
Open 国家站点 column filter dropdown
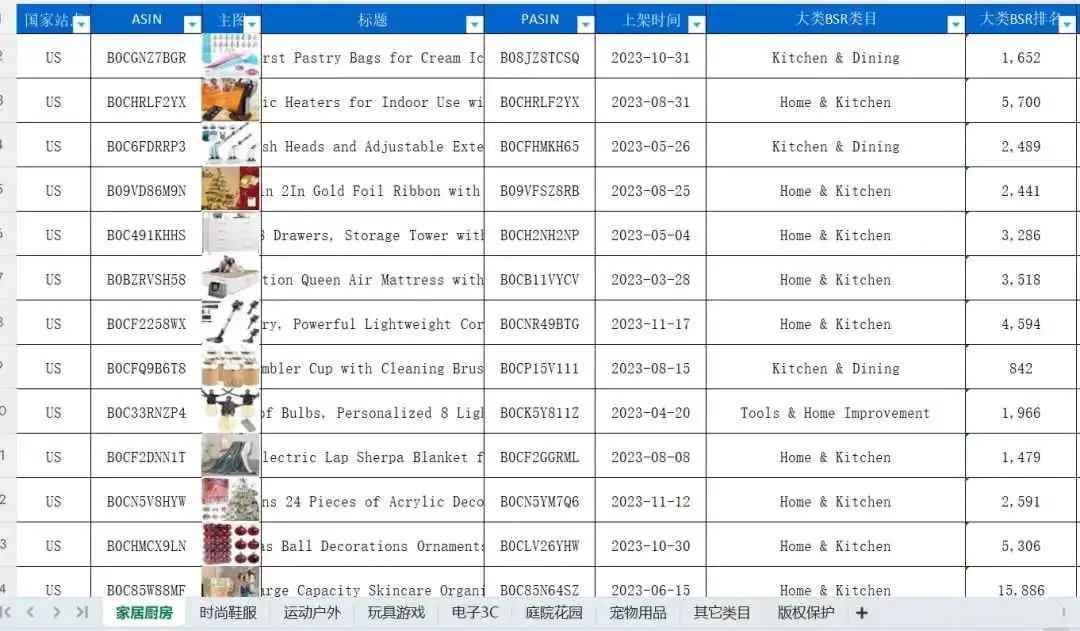point(82,25)
